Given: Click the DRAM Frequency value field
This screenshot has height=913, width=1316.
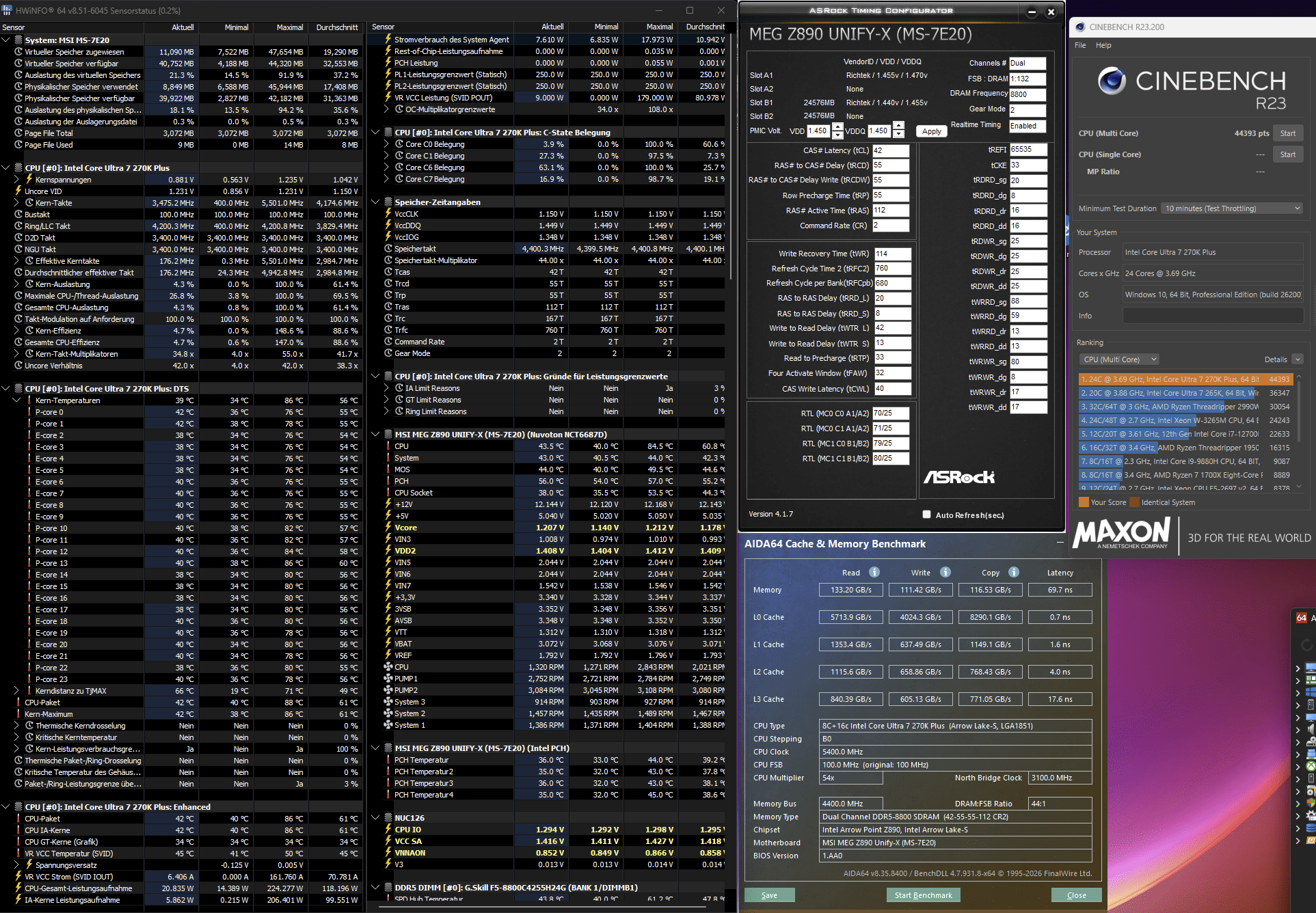Looking at the screenshot, I should pyautogui.click(x=1027, y=94).
